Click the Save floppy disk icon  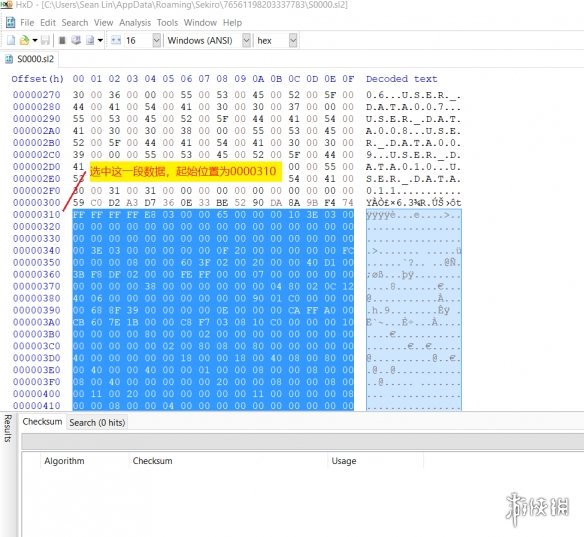click(45, 40)
